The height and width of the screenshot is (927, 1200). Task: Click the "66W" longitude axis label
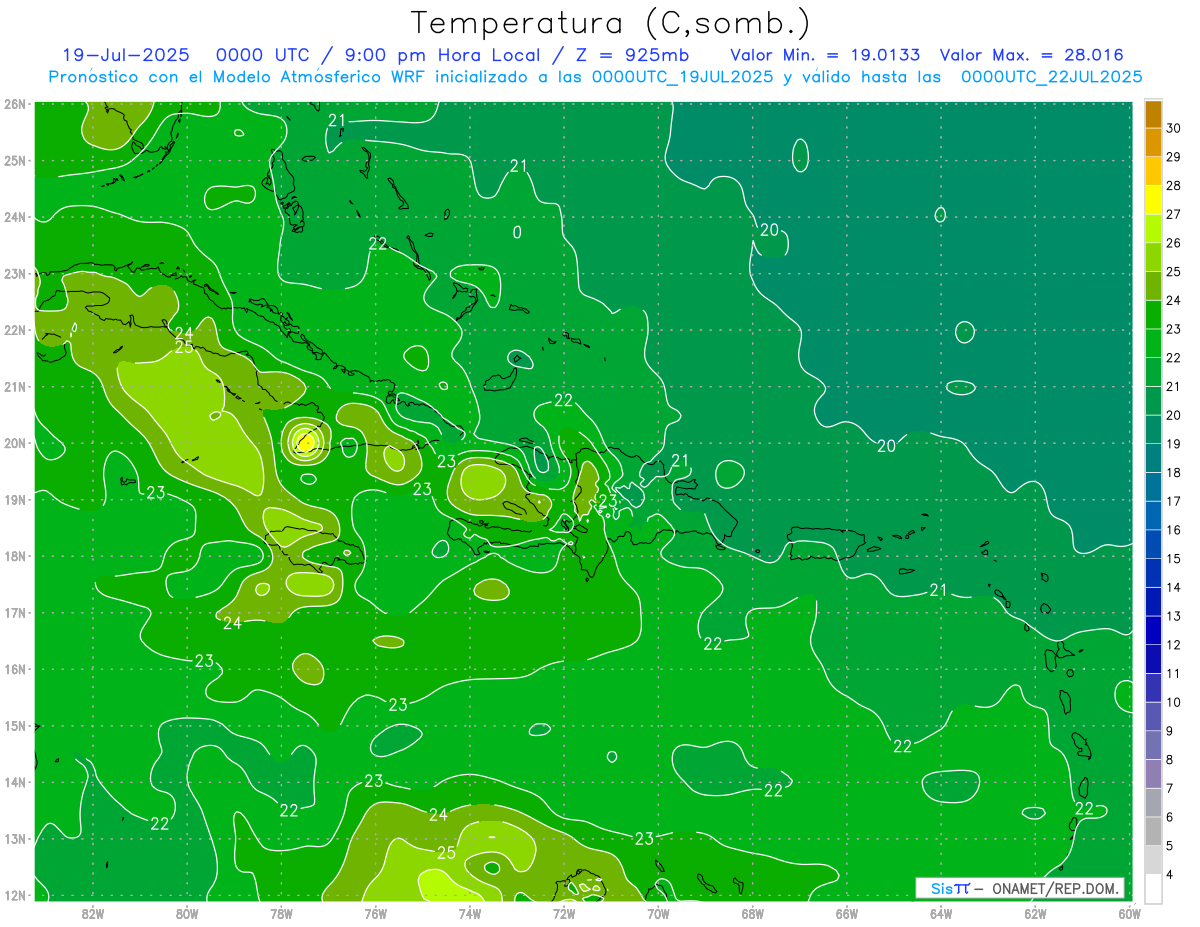[x=847, y=912]
